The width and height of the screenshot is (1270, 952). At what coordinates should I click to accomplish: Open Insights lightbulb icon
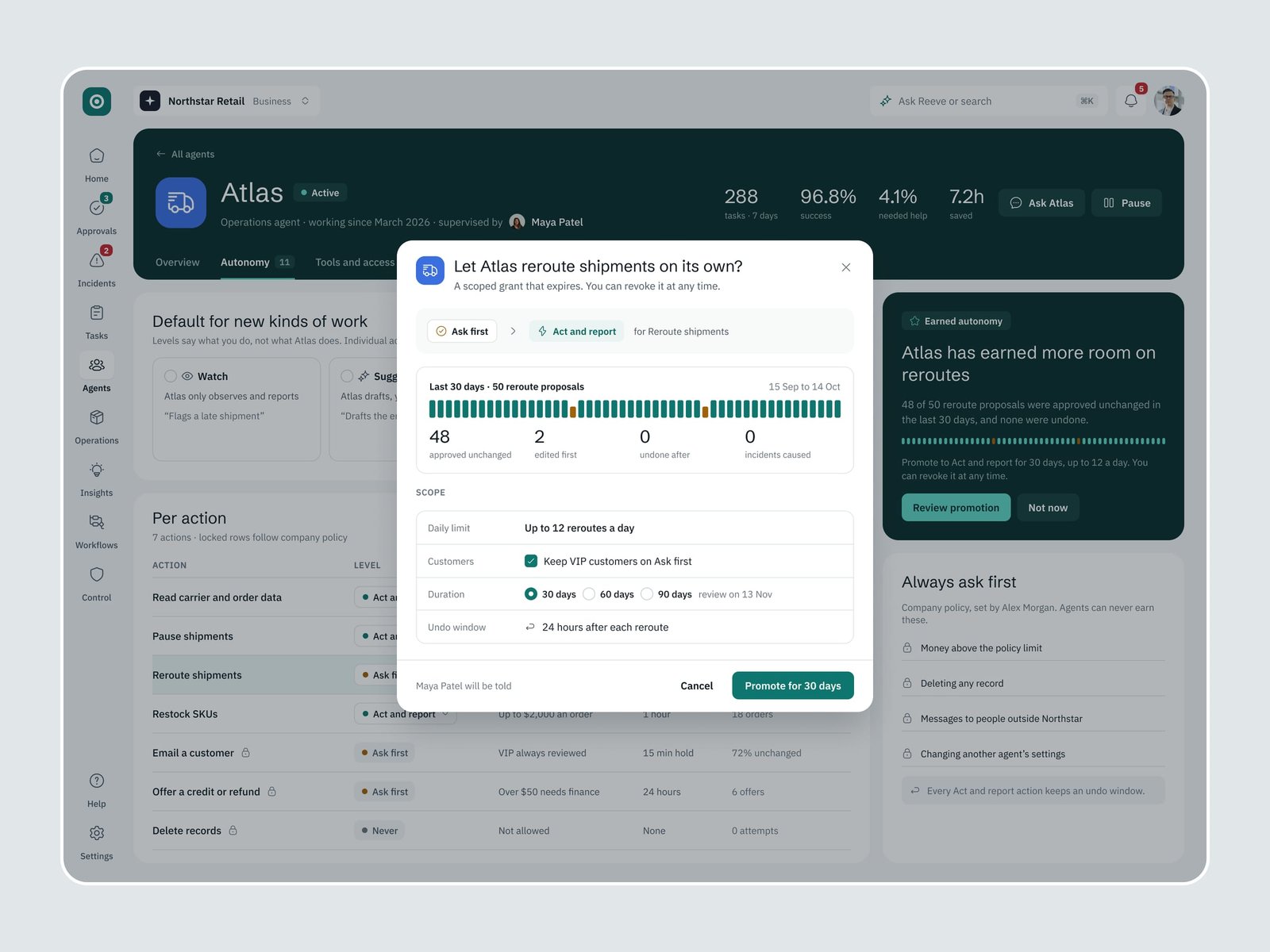(x=97, y=470)
